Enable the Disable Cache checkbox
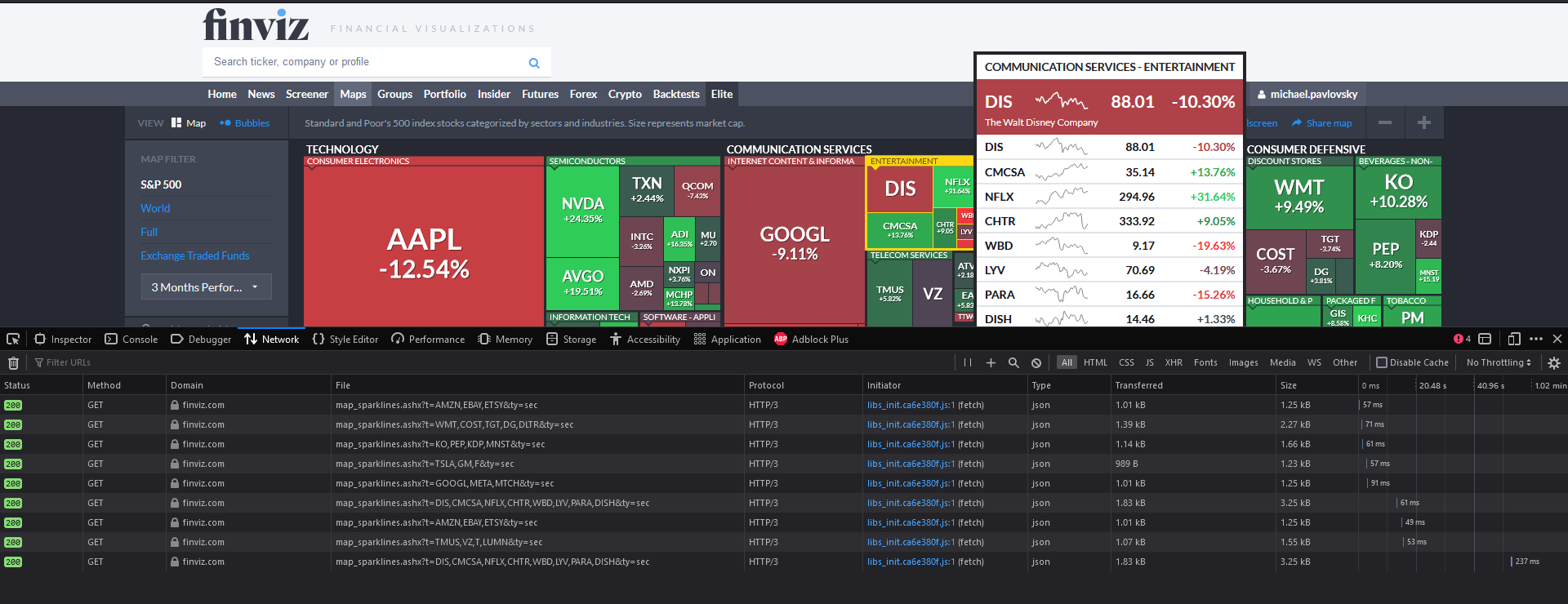The width and height of the screenshot is (1568, 604). click(1382, 362)
